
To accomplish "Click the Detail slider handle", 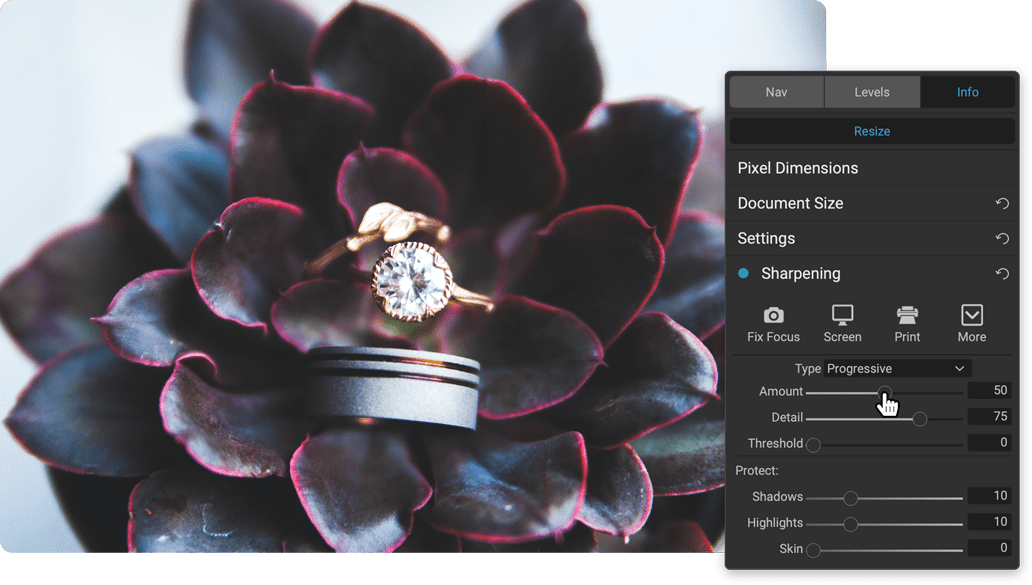I will (x=919, y=419).
